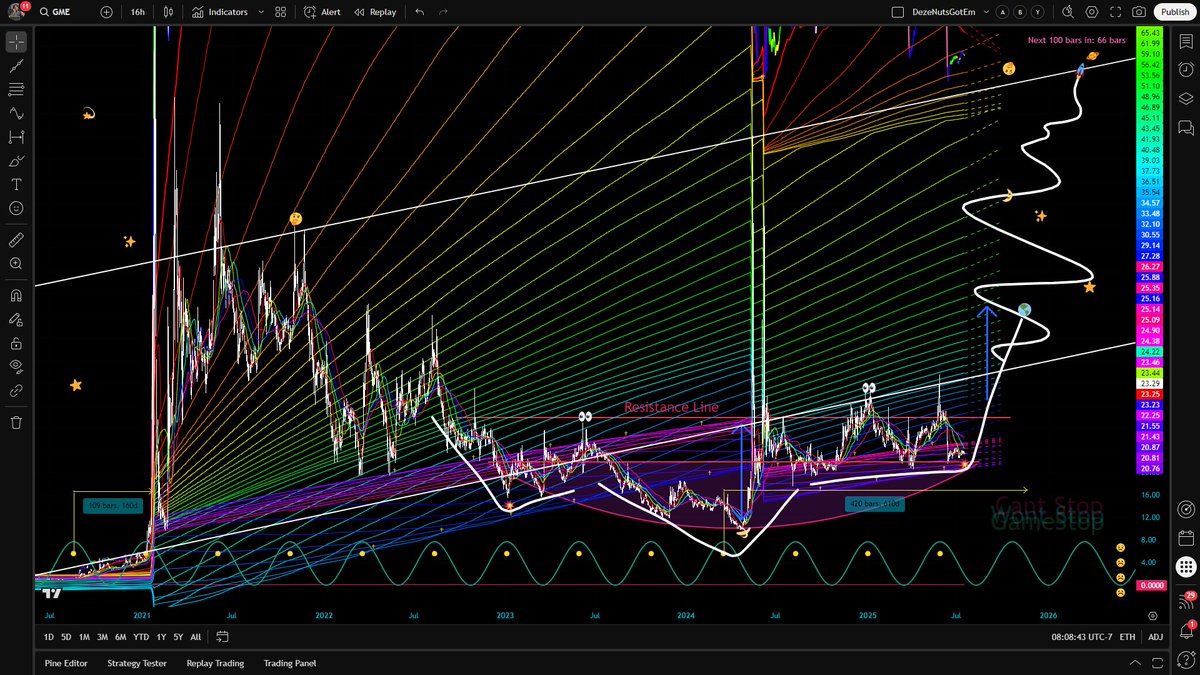The width and height of the screenshot is (1200, 675).
Task: Open the user profile avatar menu
Action: pos(16,12)
